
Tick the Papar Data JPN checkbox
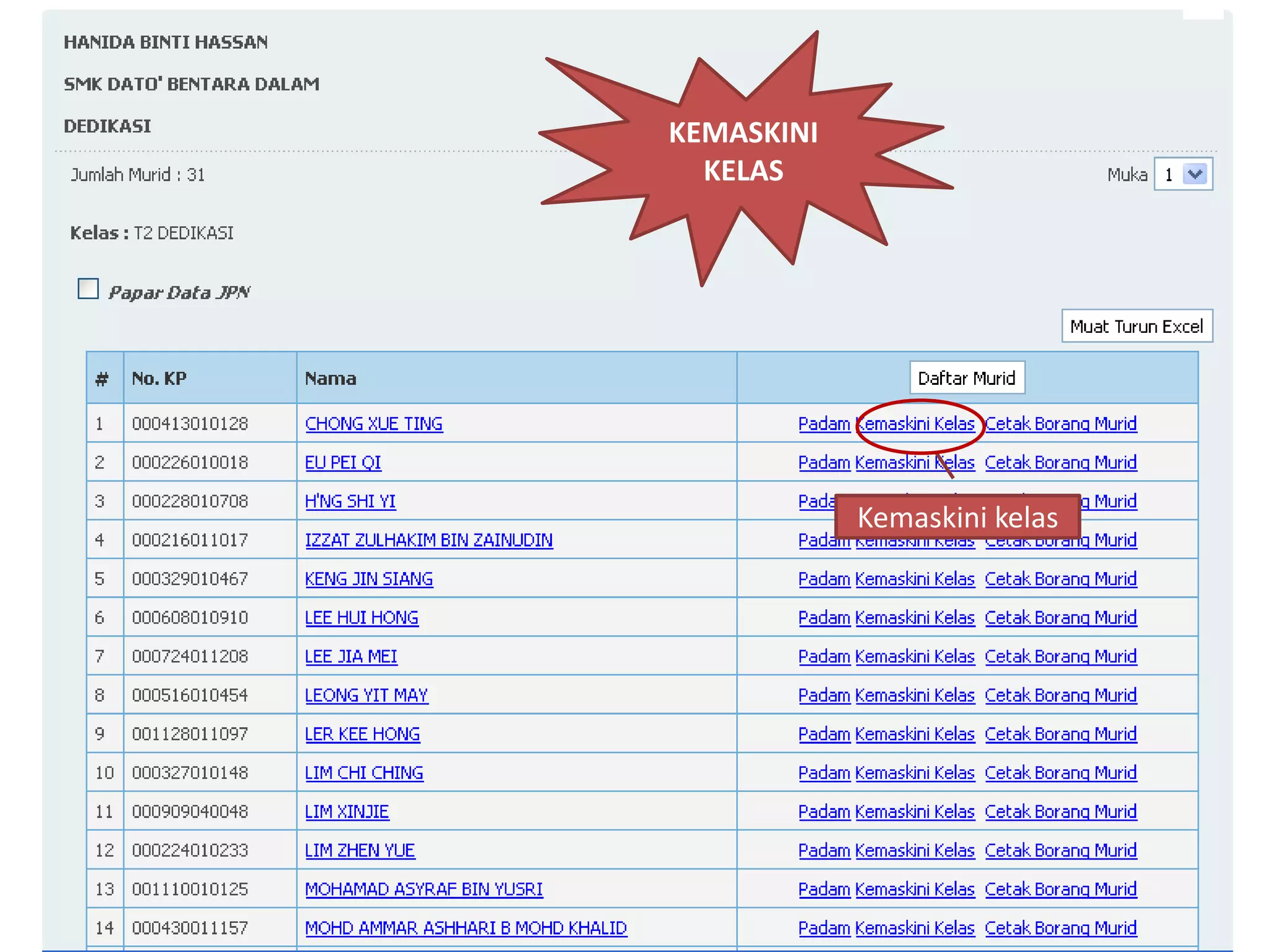click(x=88, y=289)
